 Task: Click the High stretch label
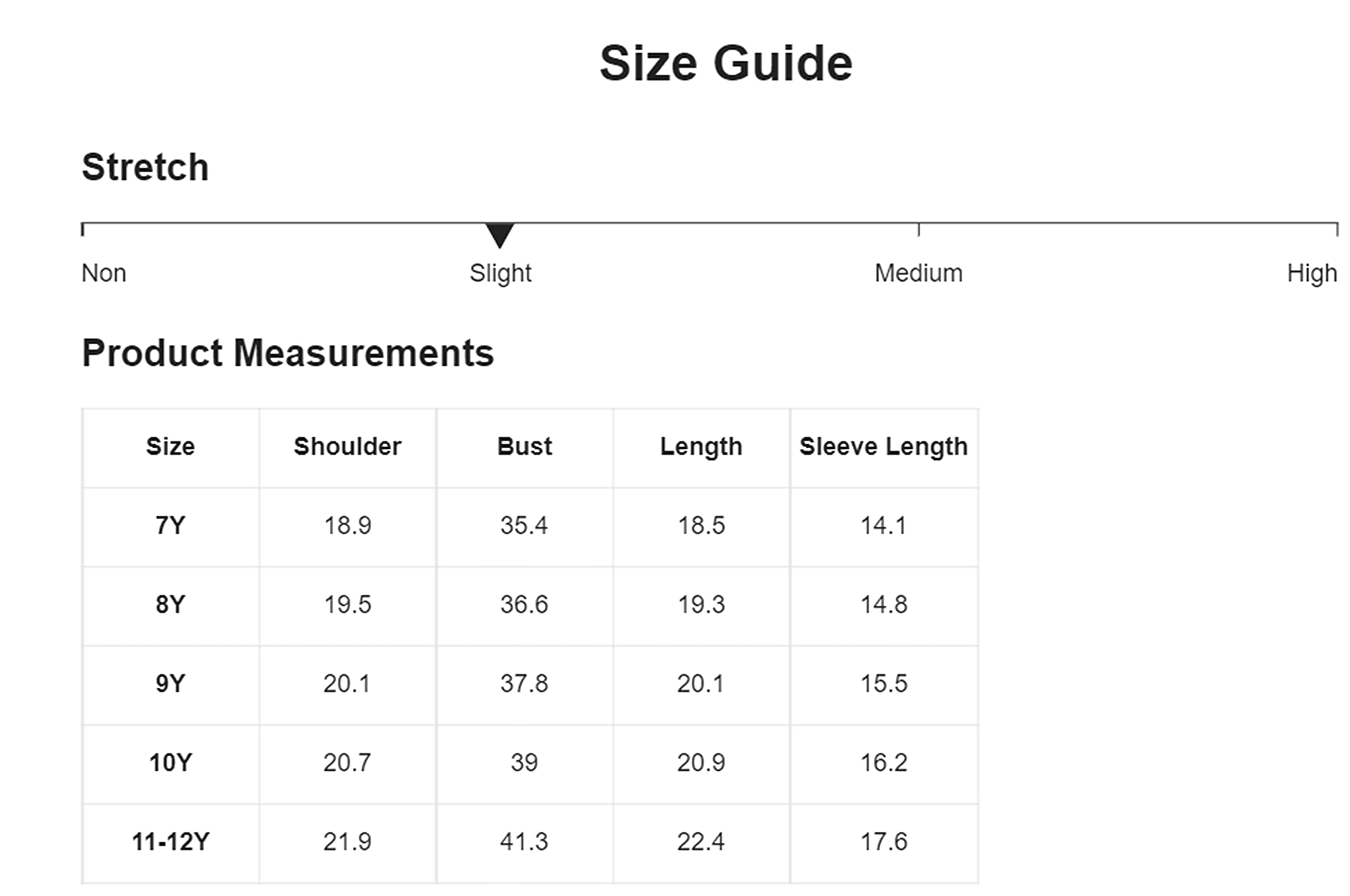1312,273
